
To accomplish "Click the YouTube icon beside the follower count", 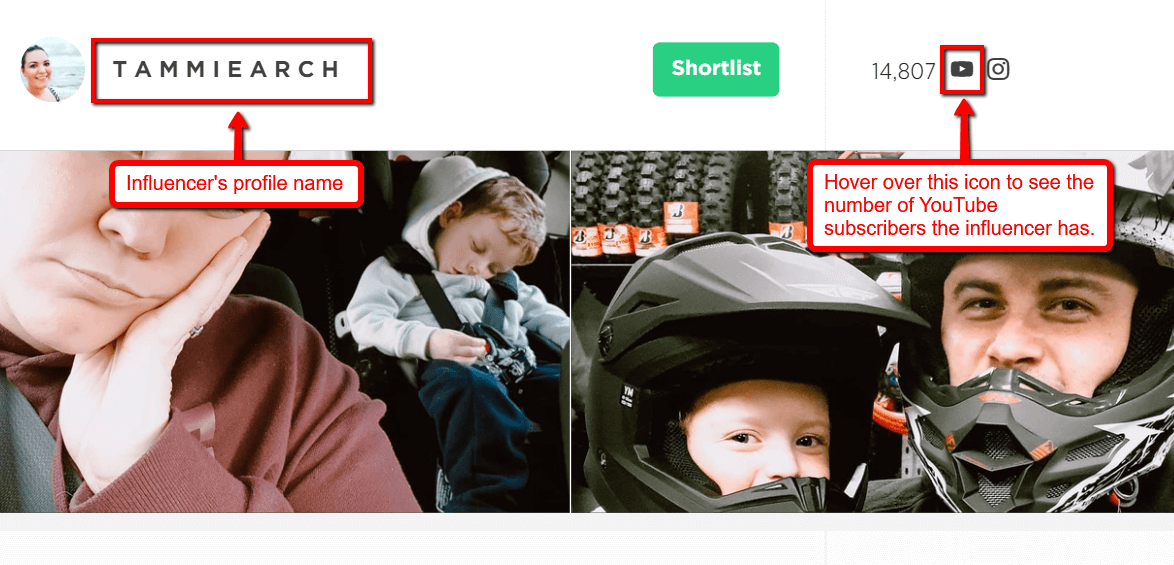I will [x=962, y=69].
